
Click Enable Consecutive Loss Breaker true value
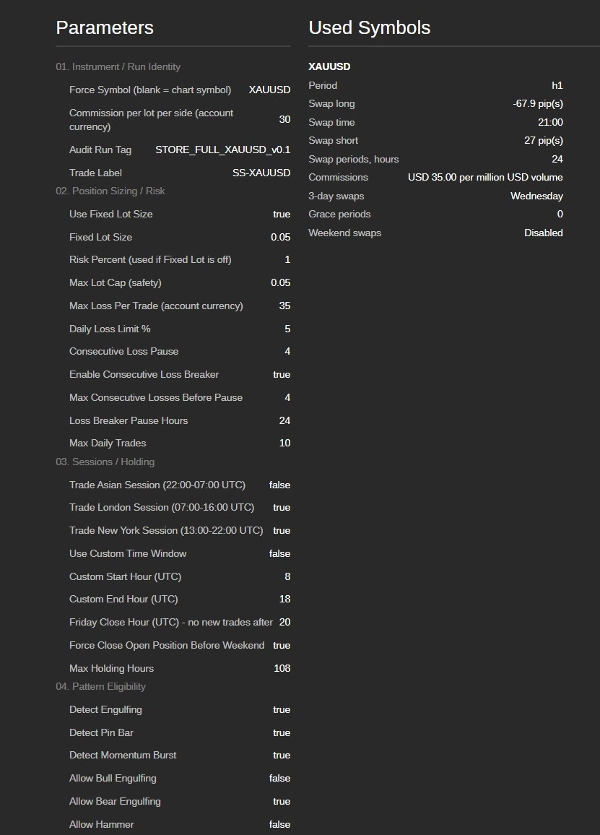click(282, 374)
